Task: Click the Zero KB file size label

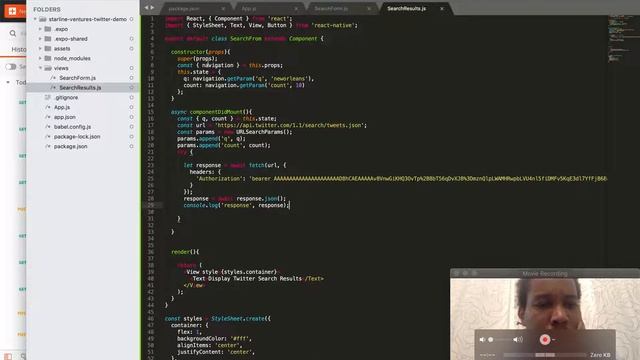Action: pos(600,355)
